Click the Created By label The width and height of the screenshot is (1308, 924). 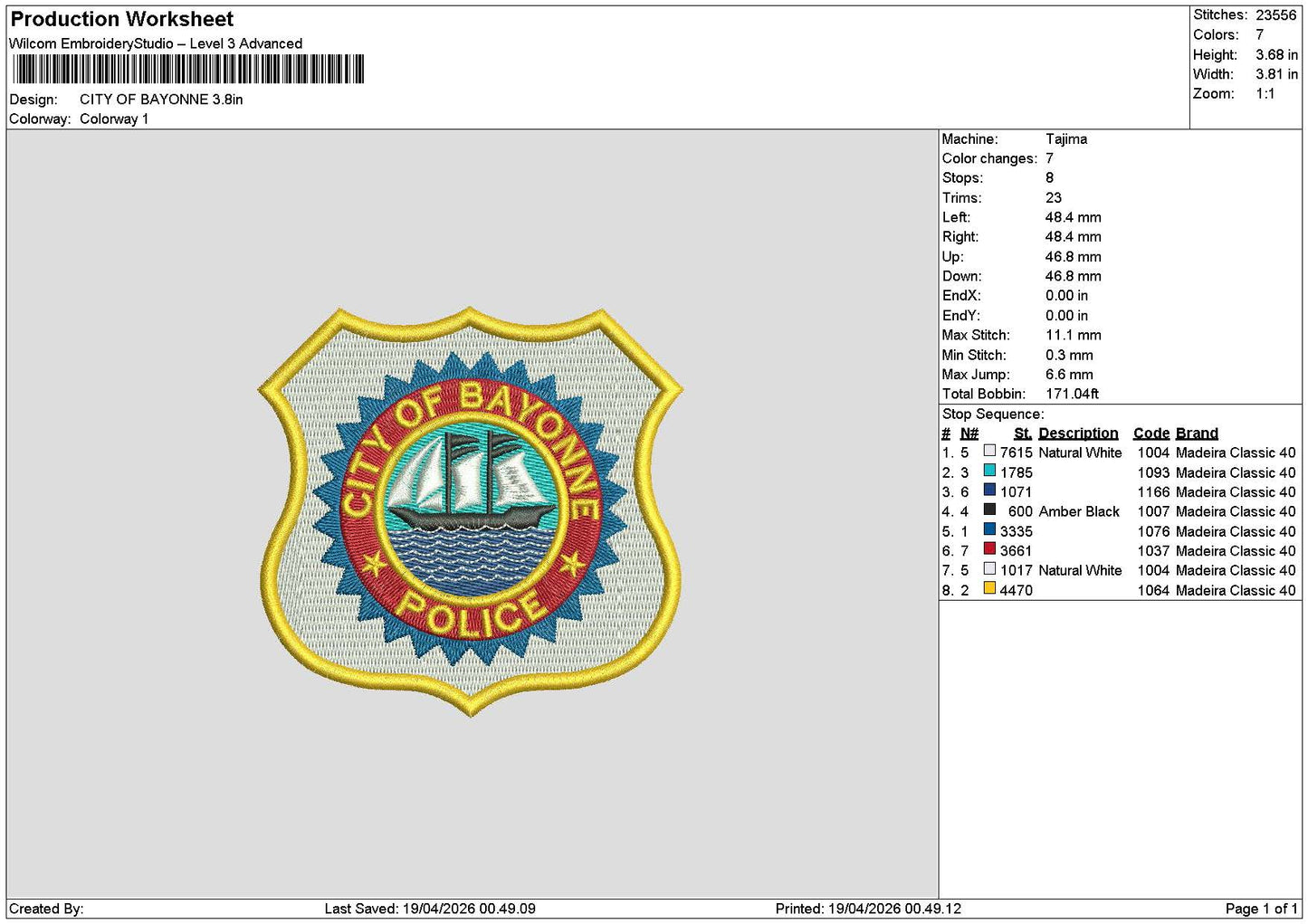(46, 909)
